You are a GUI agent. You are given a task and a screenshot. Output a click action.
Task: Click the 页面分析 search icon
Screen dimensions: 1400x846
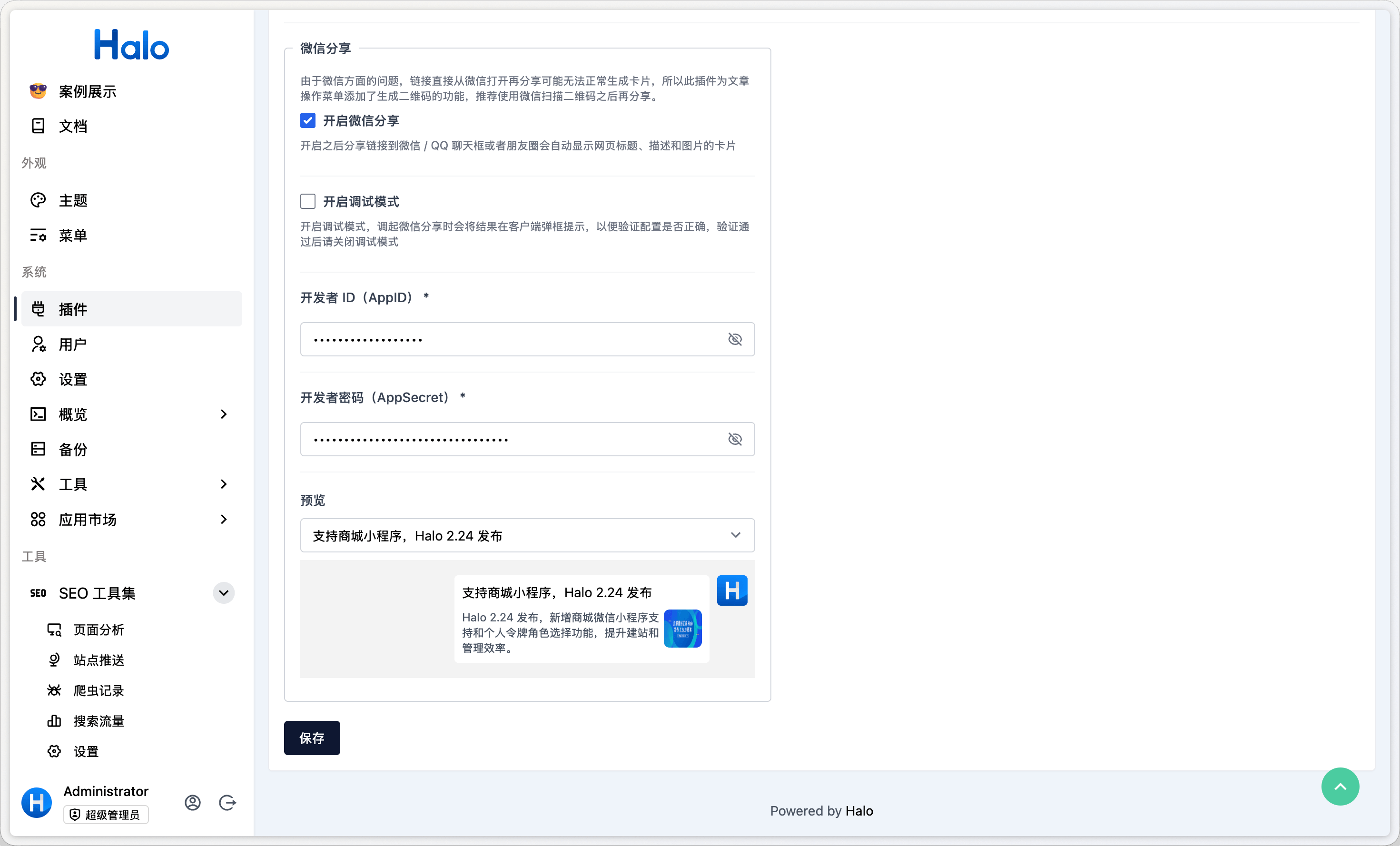pyautogui.click(x=55, y=630)
